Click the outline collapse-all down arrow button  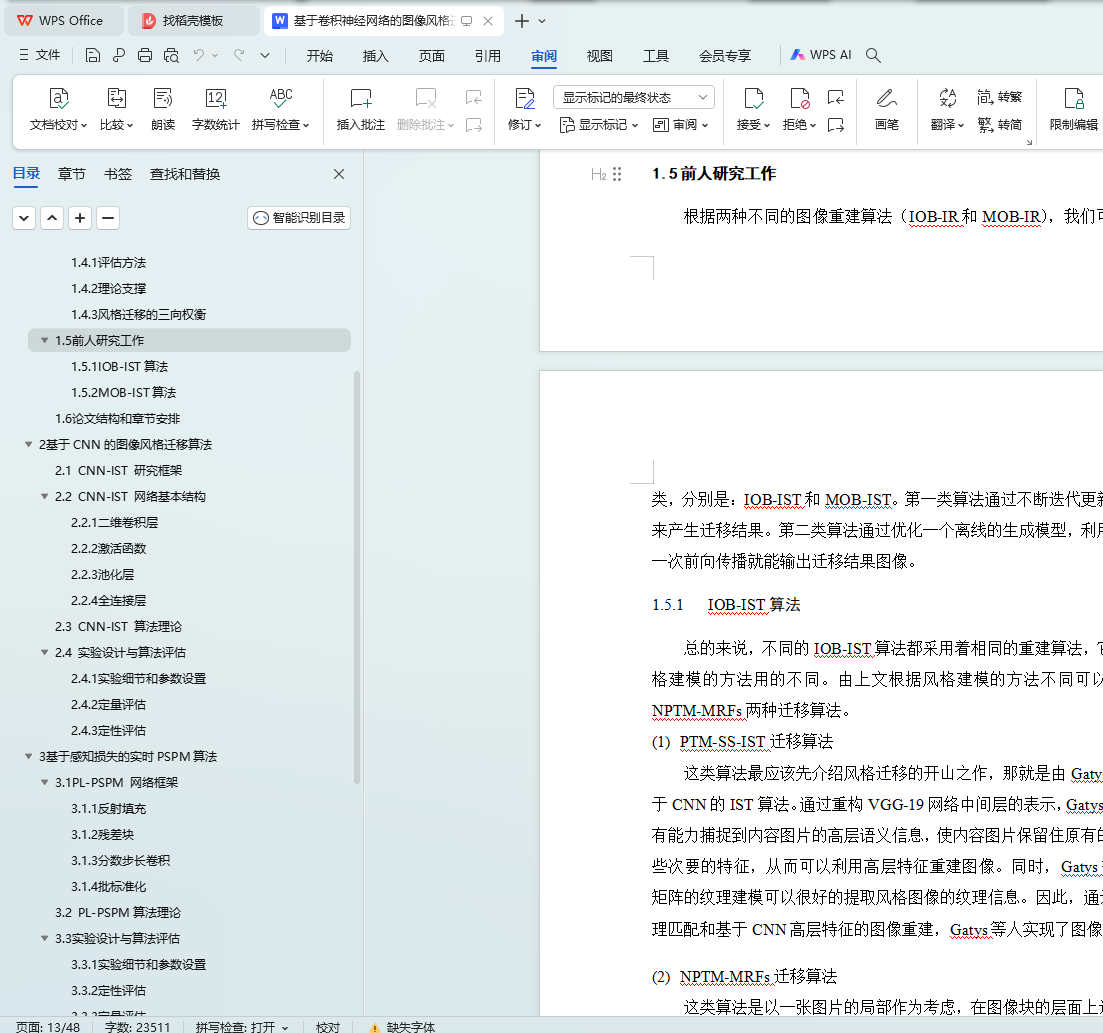[x=24, y=218]
